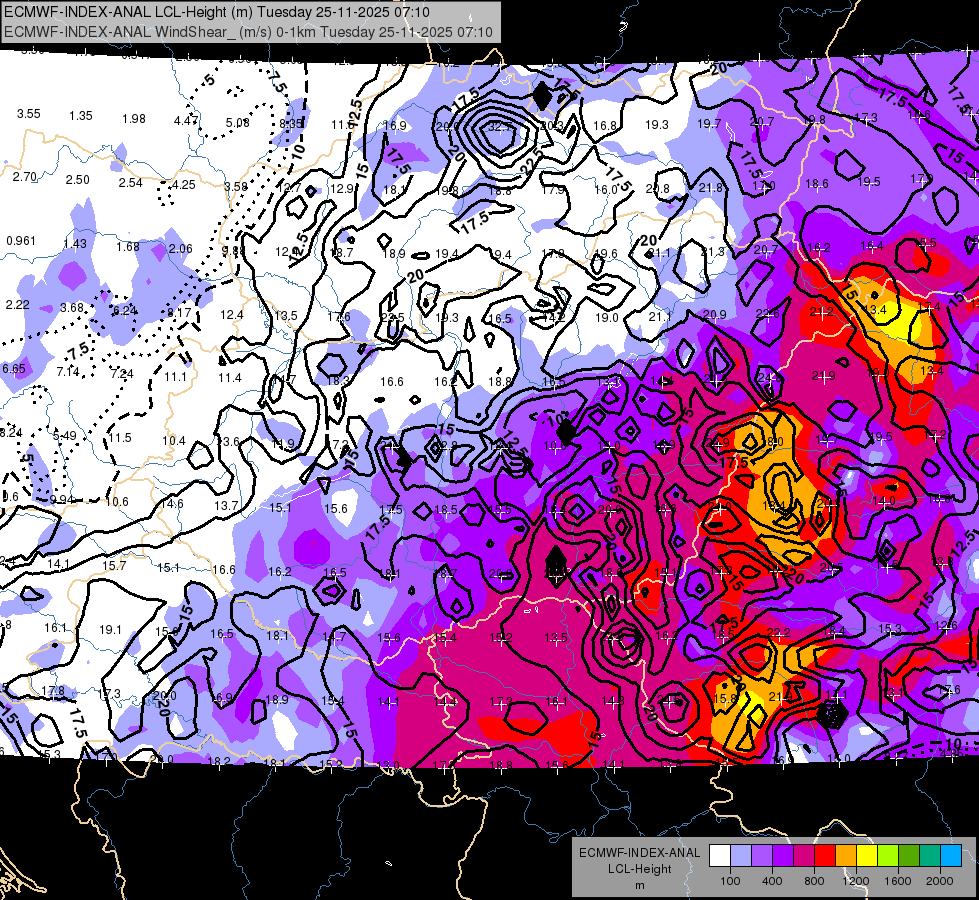Image resolution: width=979 pixels, height=900 pixels.
Task: Click the '19.1' wind shear value
Action: pos(111,630)
